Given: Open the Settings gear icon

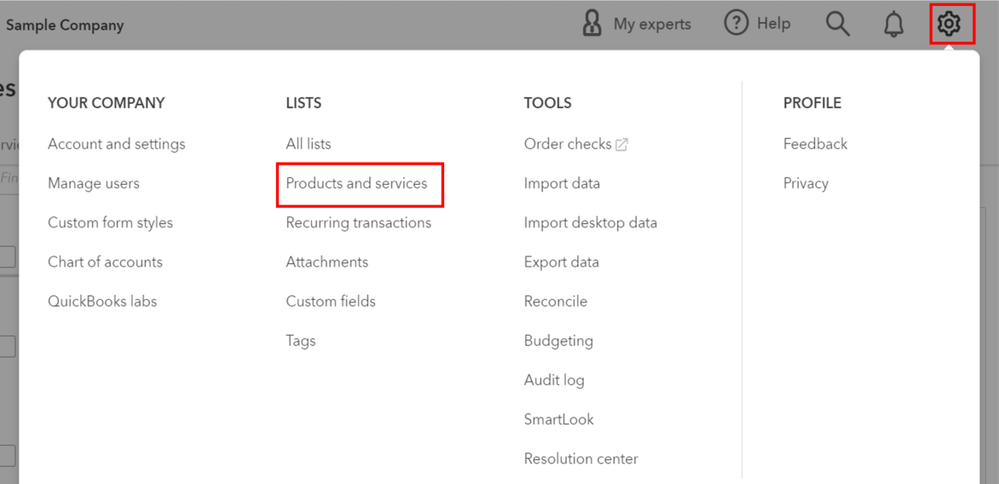Looking at the screenshot, I should [x=948, y=24].
